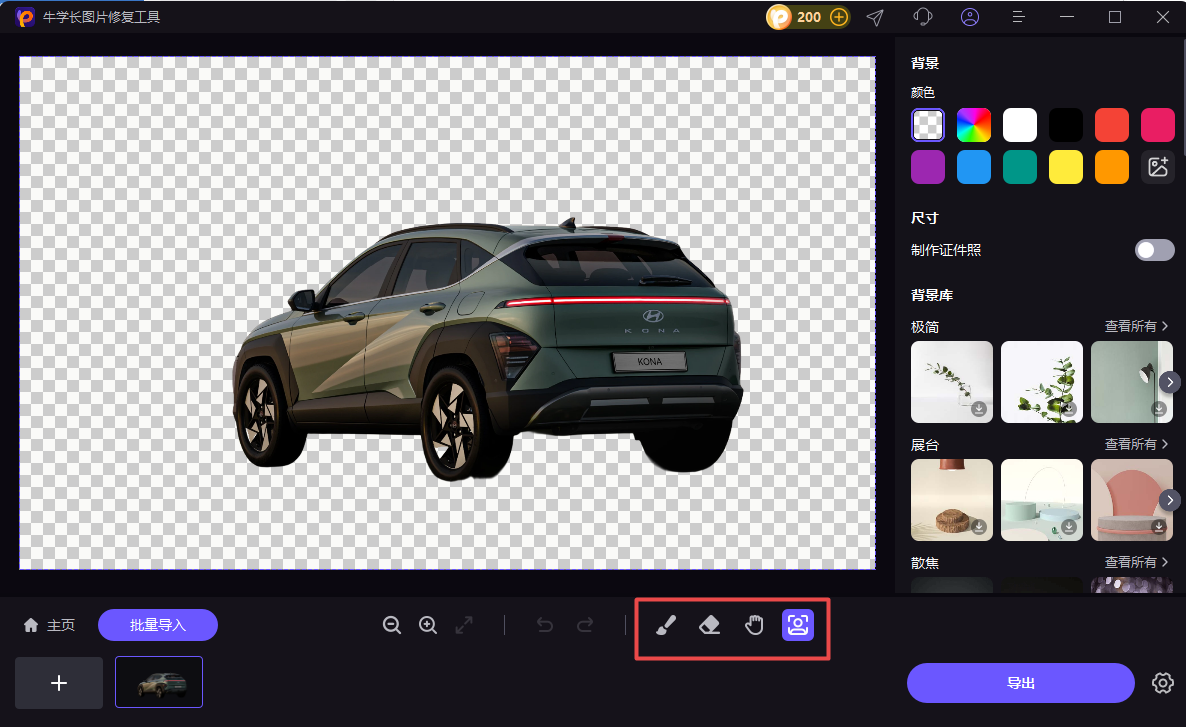Select third 展台 pink arch background

tap(1132, 500)
